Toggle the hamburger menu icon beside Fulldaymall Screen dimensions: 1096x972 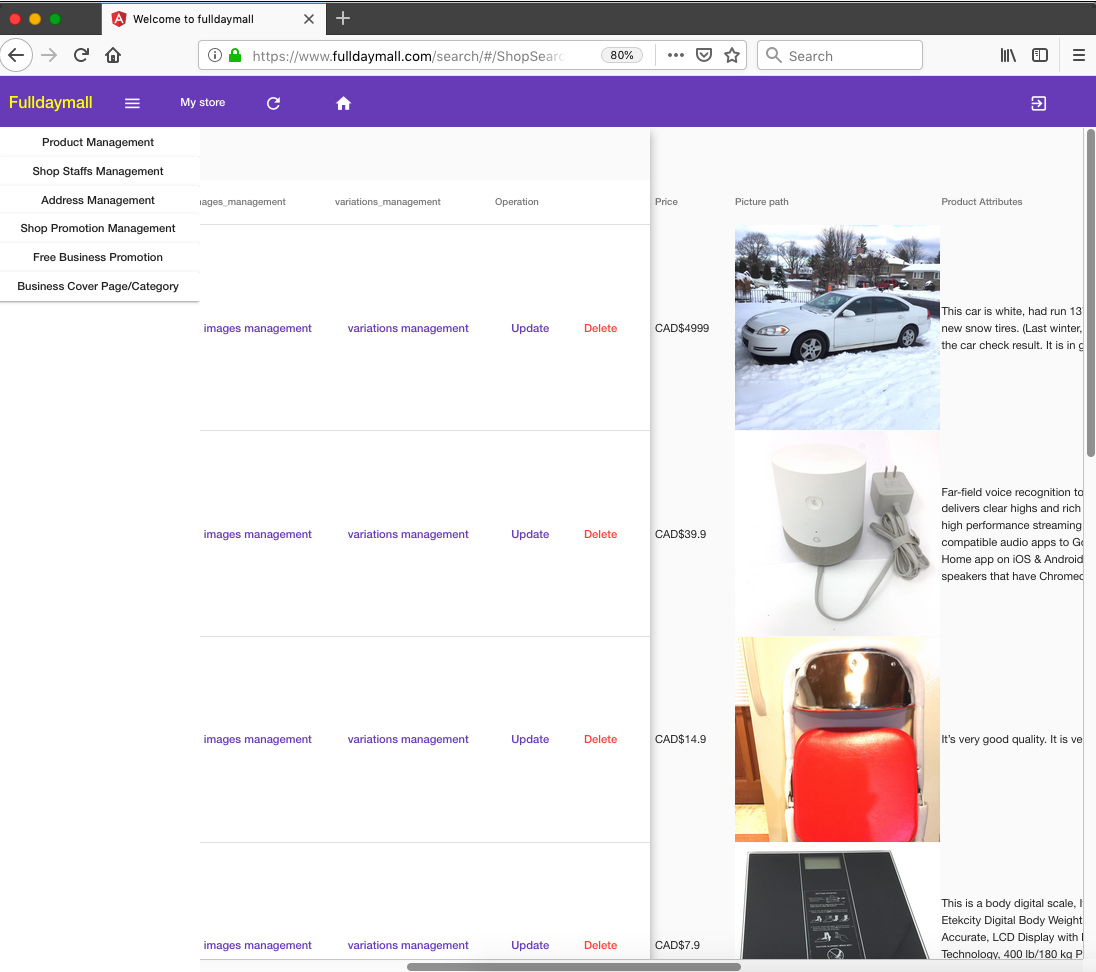pyautogui.click(x=132, y=103)
